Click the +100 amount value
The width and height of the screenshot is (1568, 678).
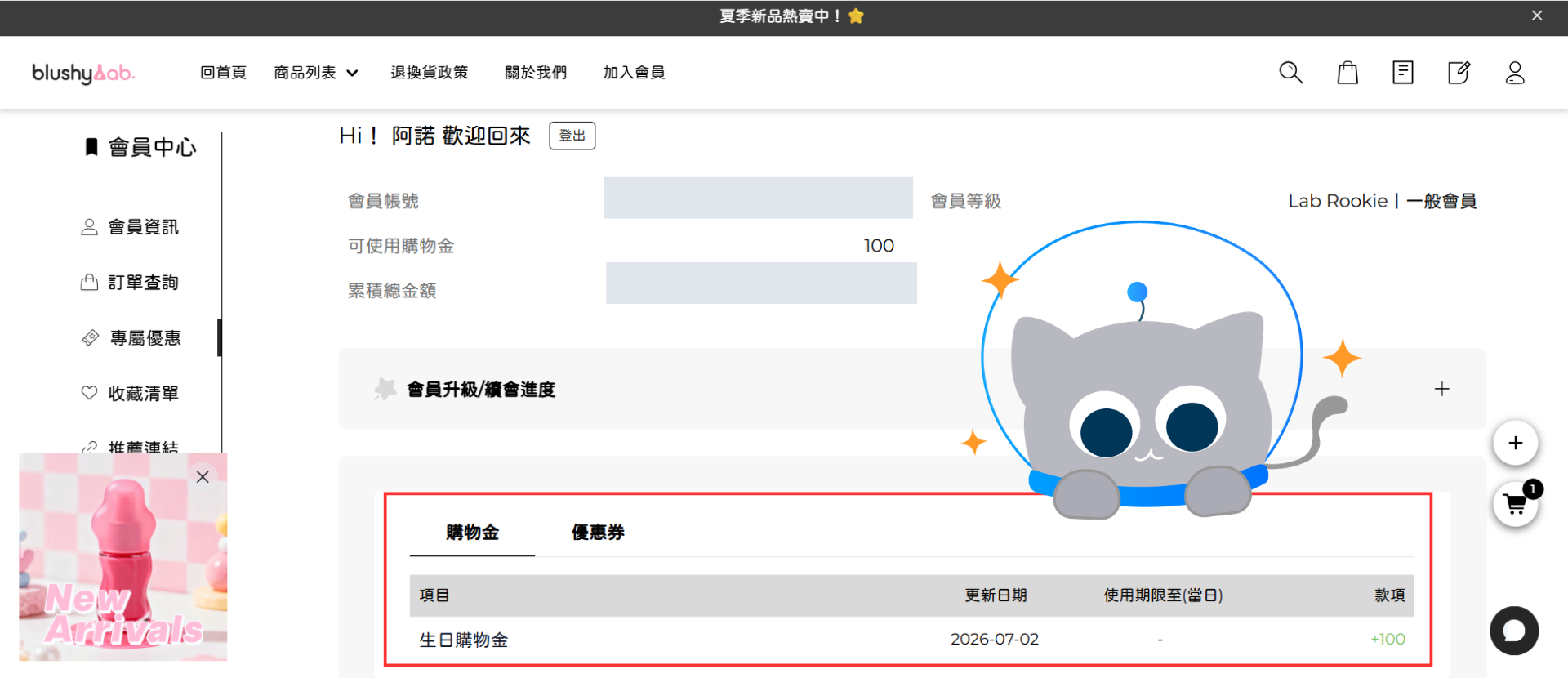1388,639
